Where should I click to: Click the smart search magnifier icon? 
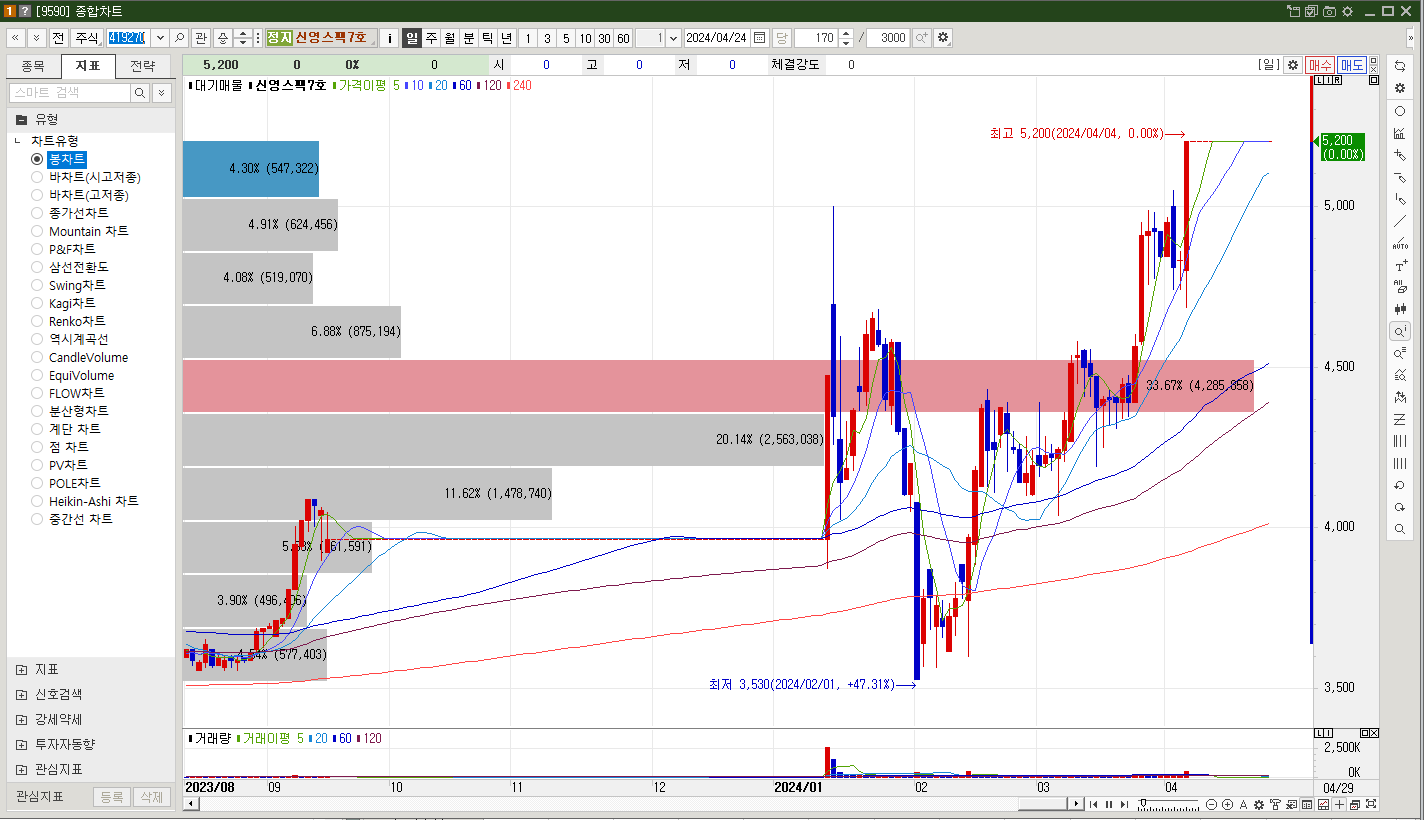[x=140, y=92]
